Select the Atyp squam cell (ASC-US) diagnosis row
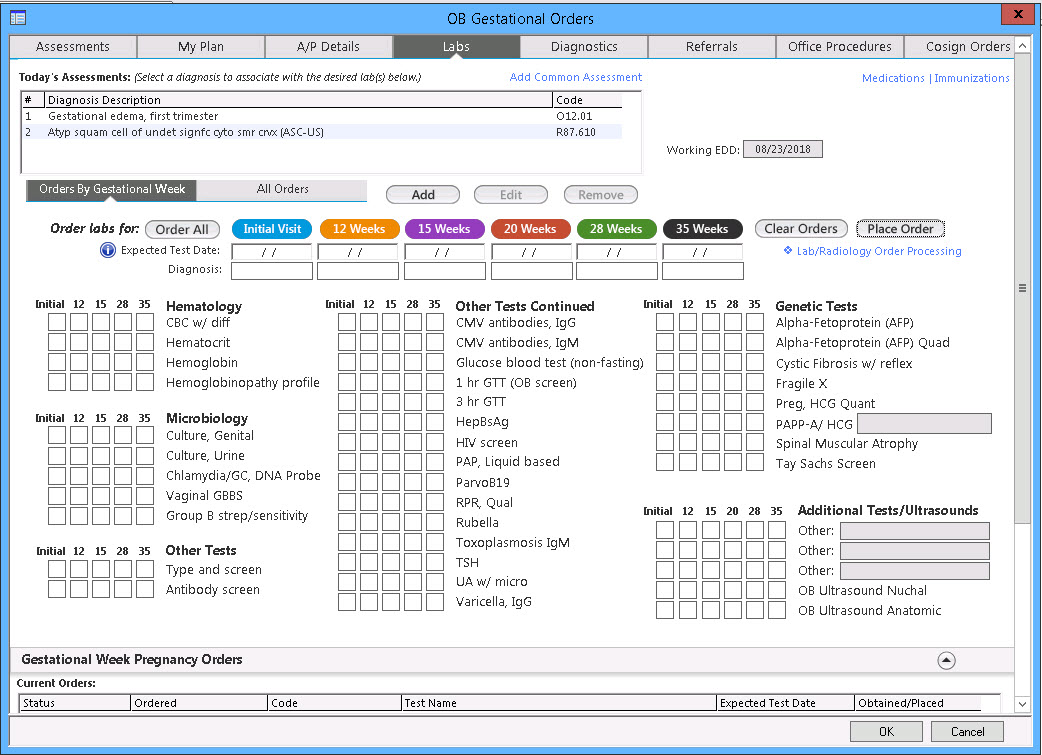 322,132
